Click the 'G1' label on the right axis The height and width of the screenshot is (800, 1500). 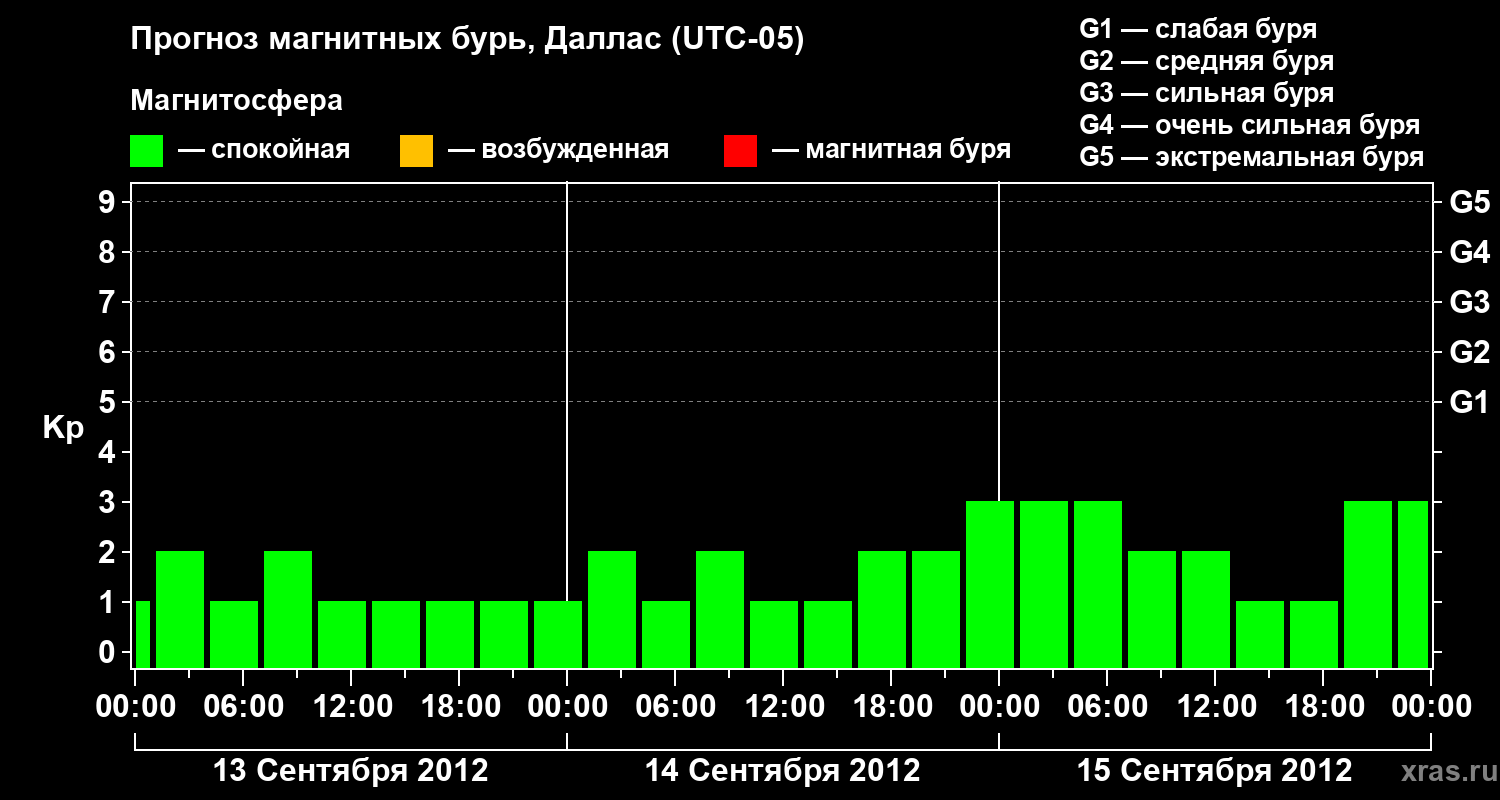(x=1470, y=402)
